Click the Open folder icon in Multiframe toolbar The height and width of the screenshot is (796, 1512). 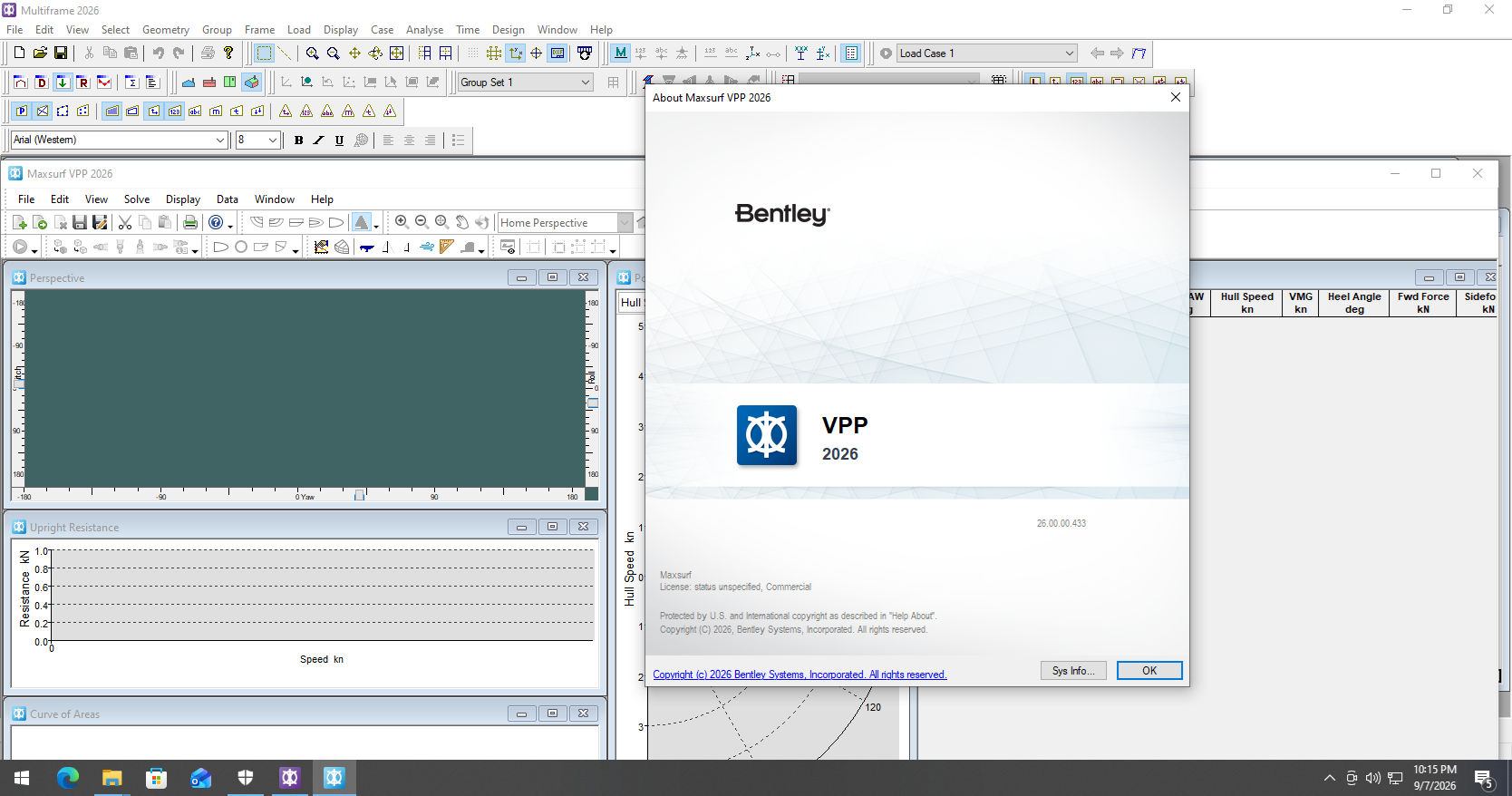pyautogui.click(x=40, y=53)
